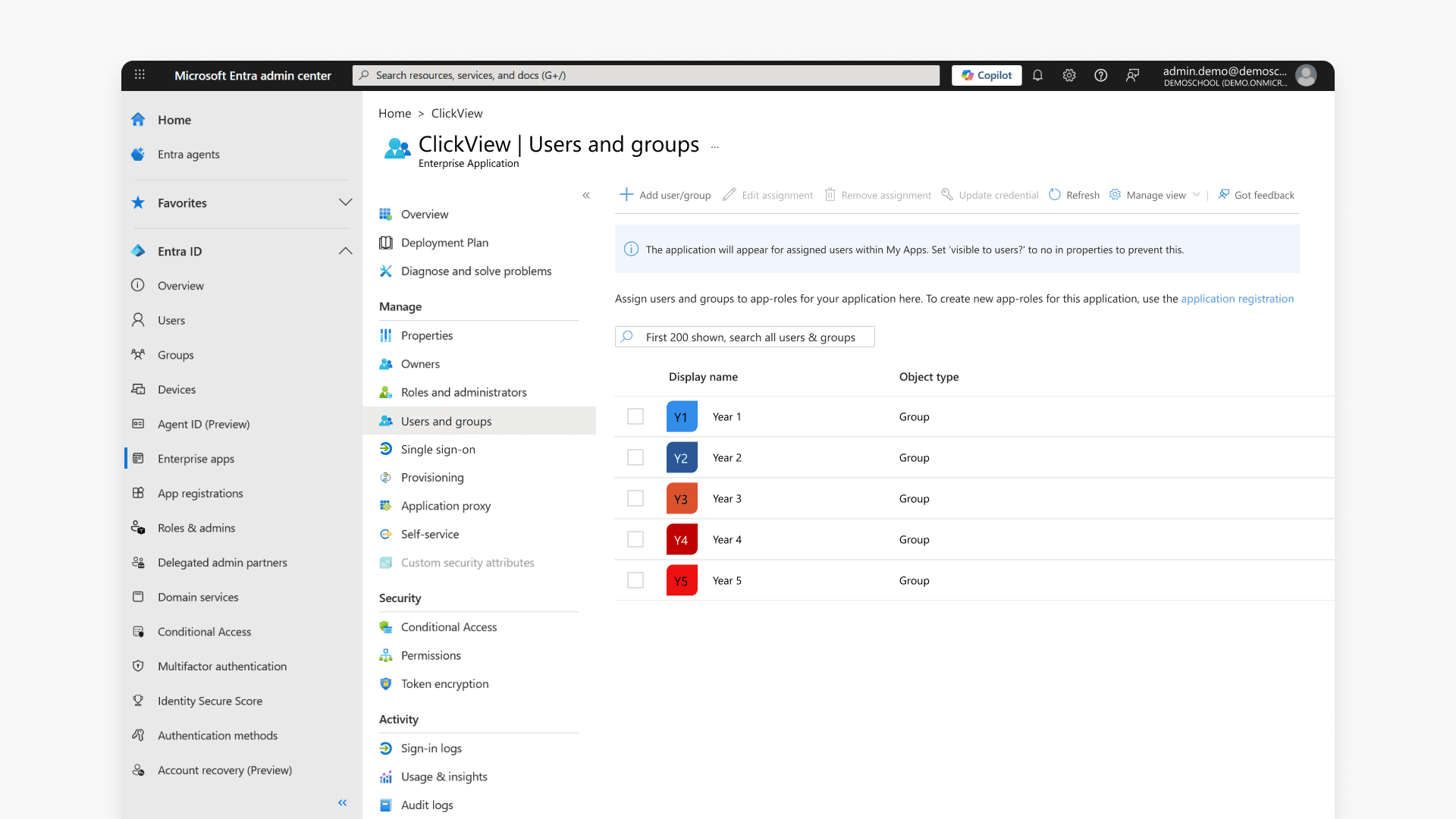The image size is (1456, 819).
Task: Check the Year 4 row checkbox
Action: (x=635, y=539)
